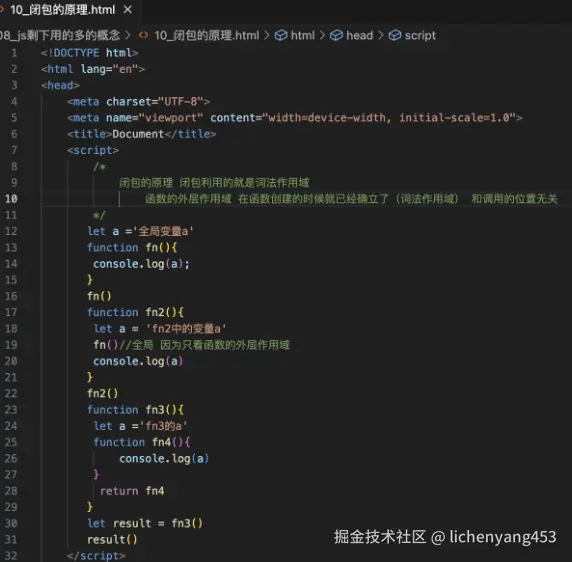Click line number 23 in gutter
This screenshot has height=562, width=572.
[x=11, y=410]
